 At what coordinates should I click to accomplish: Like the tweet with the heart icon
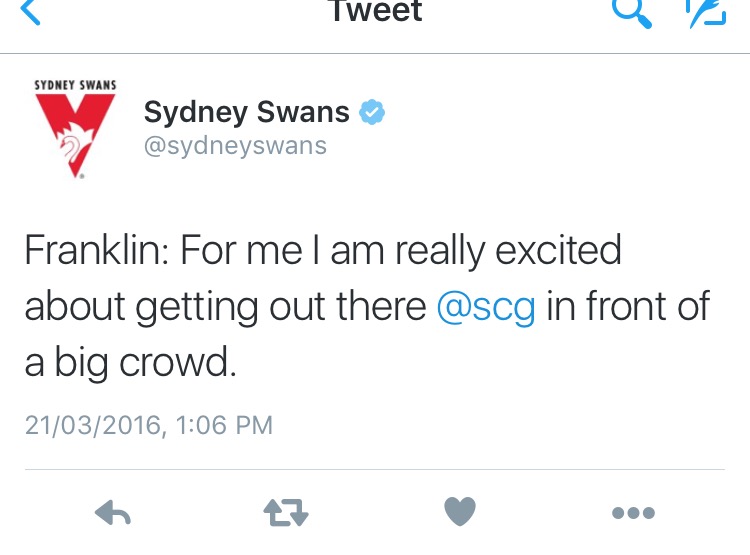(x=460, y=511)
